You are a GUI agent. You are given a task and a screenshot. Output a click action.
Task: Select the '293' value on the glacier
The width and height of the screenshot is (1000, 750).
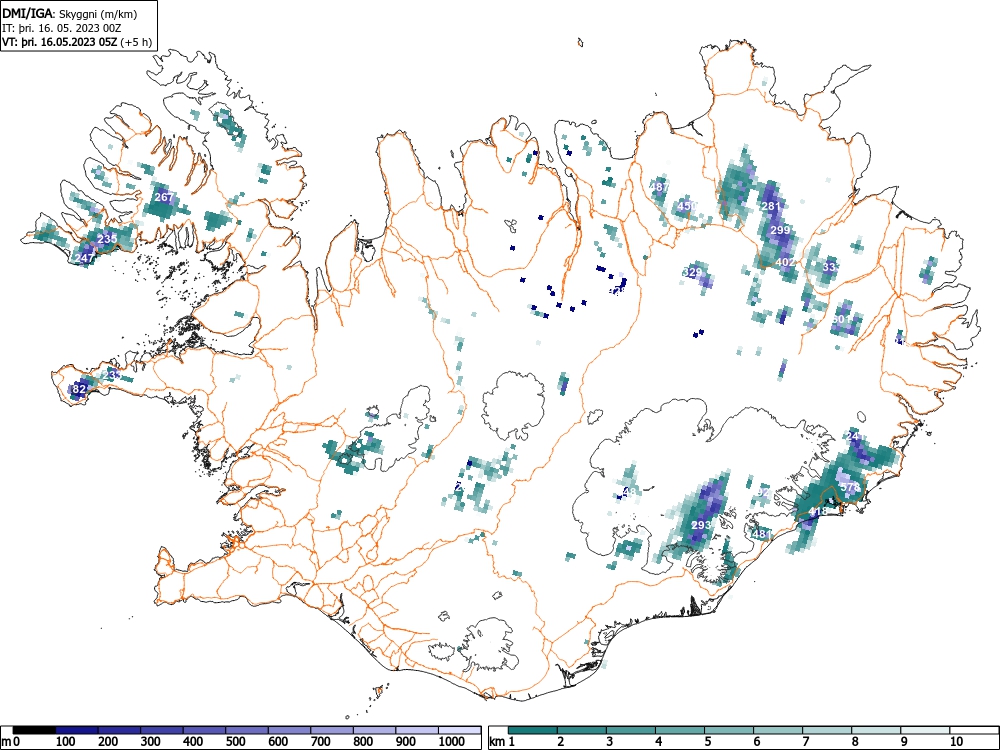[x=701, y=525]
